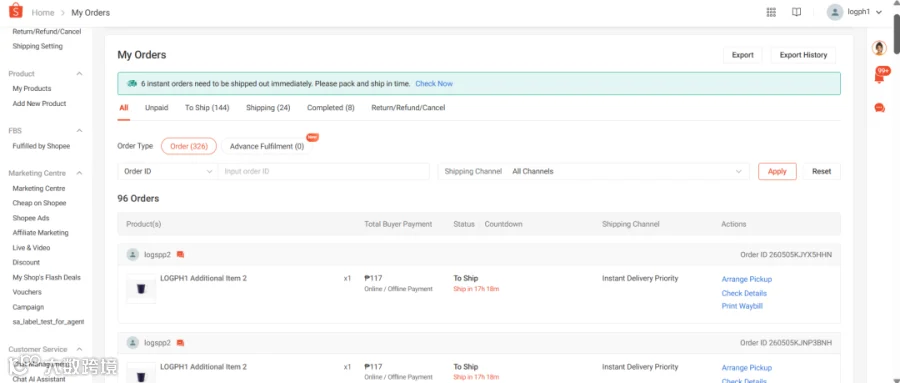Switch to the All orders tab

124,108
